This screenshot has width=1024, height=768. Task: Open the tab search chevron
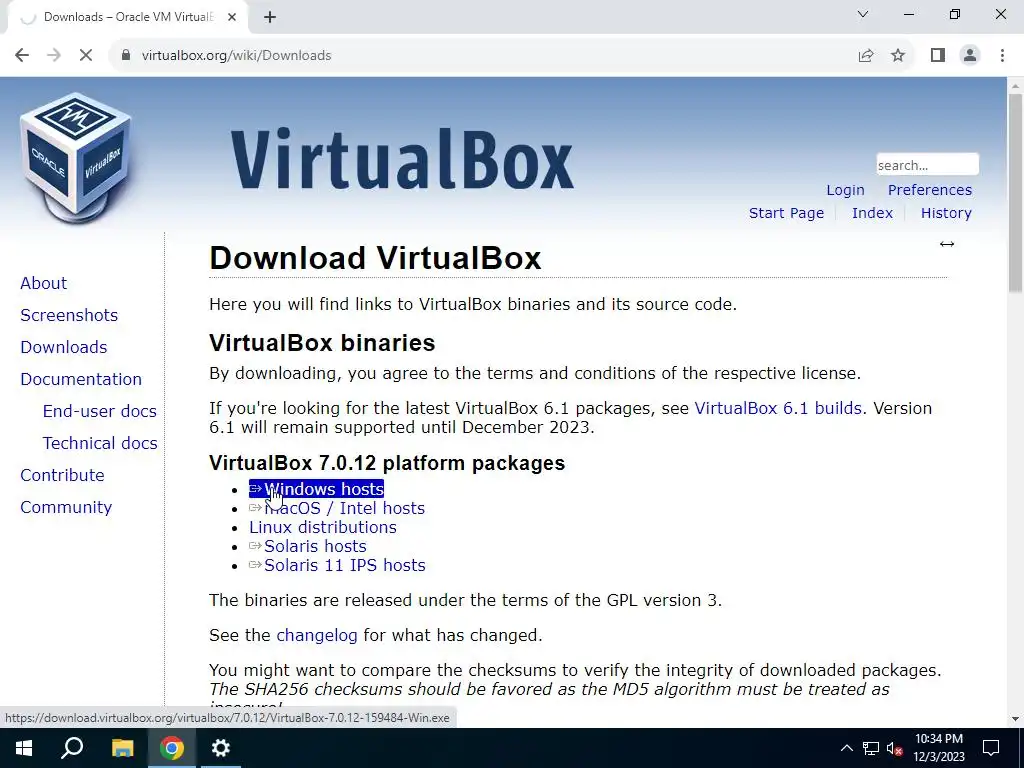click(863, 14)
